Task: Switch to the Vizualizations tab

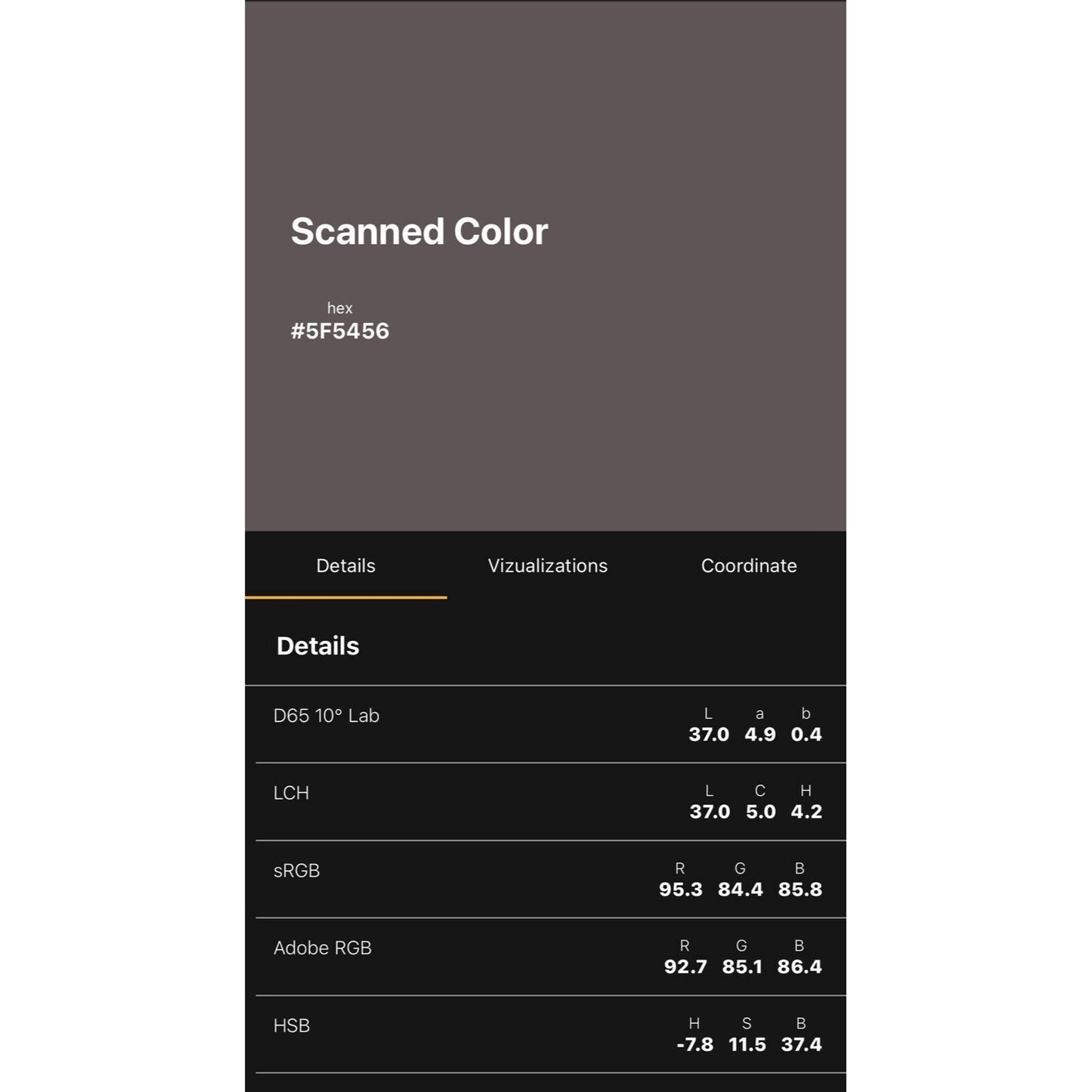Action: [547, 565]
